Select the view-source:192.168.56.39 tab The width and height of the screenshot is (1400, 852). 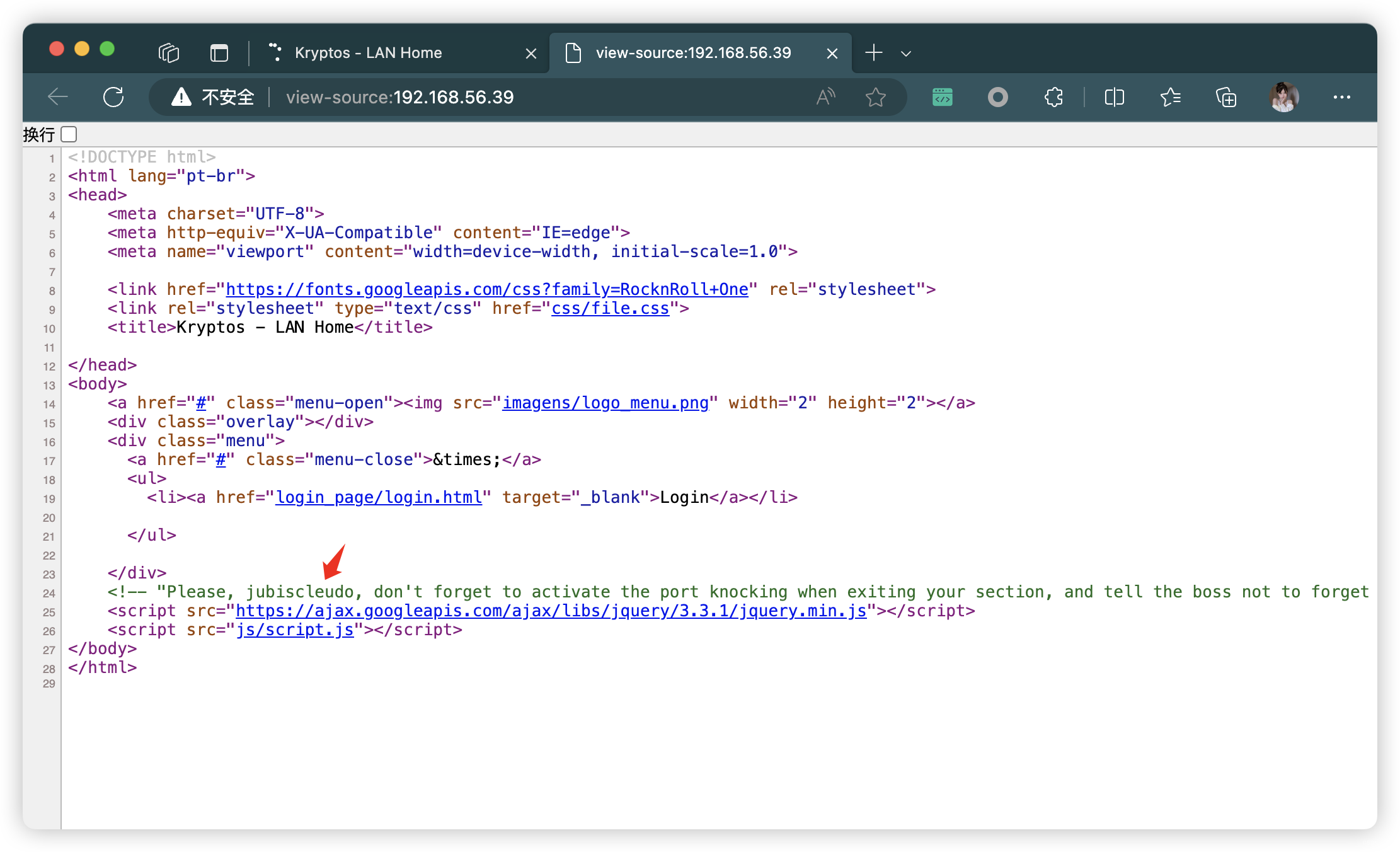(699, 53)
